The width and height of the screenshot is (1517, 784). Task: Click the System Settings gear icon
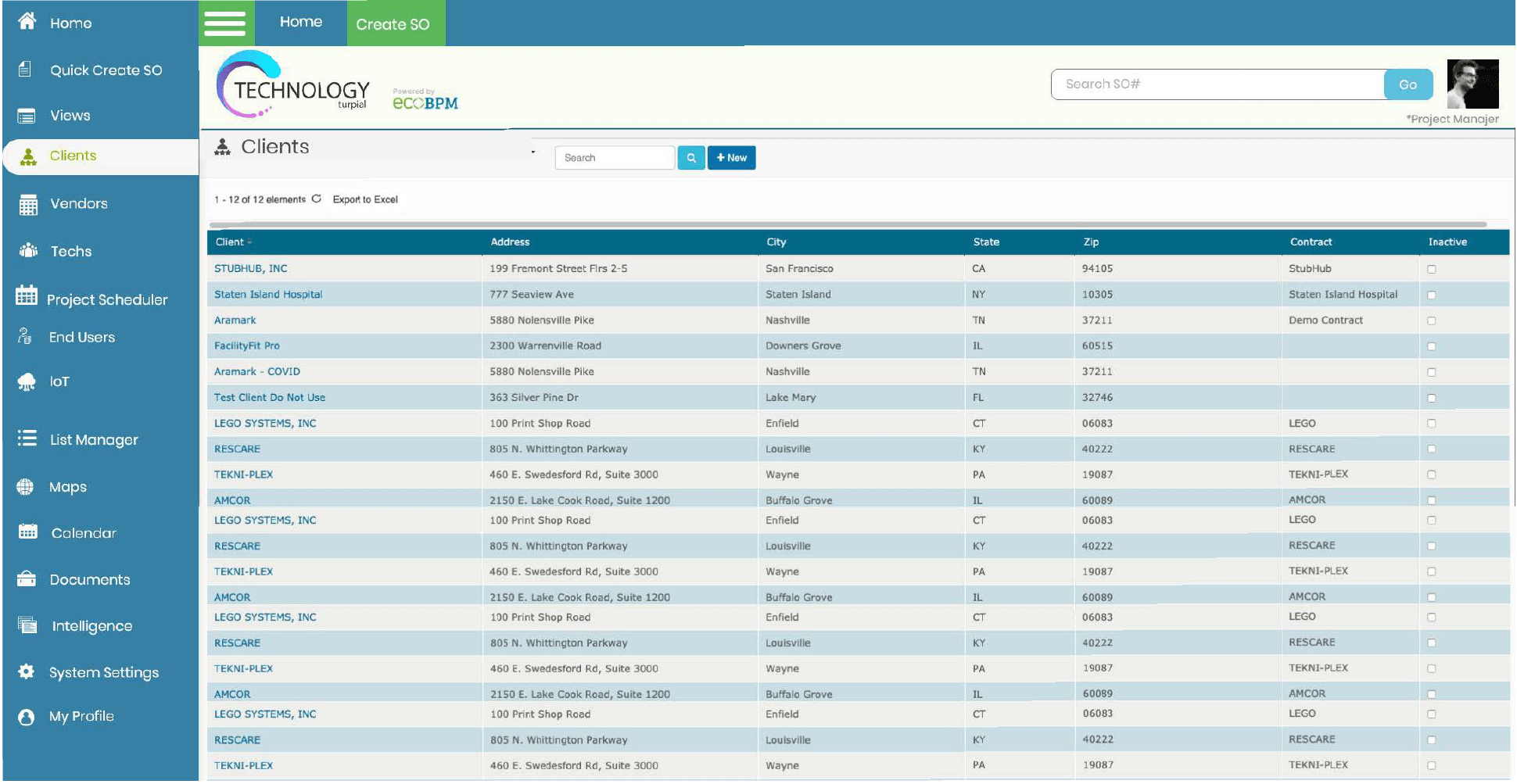pyautogui.click(x=26, y=671)
